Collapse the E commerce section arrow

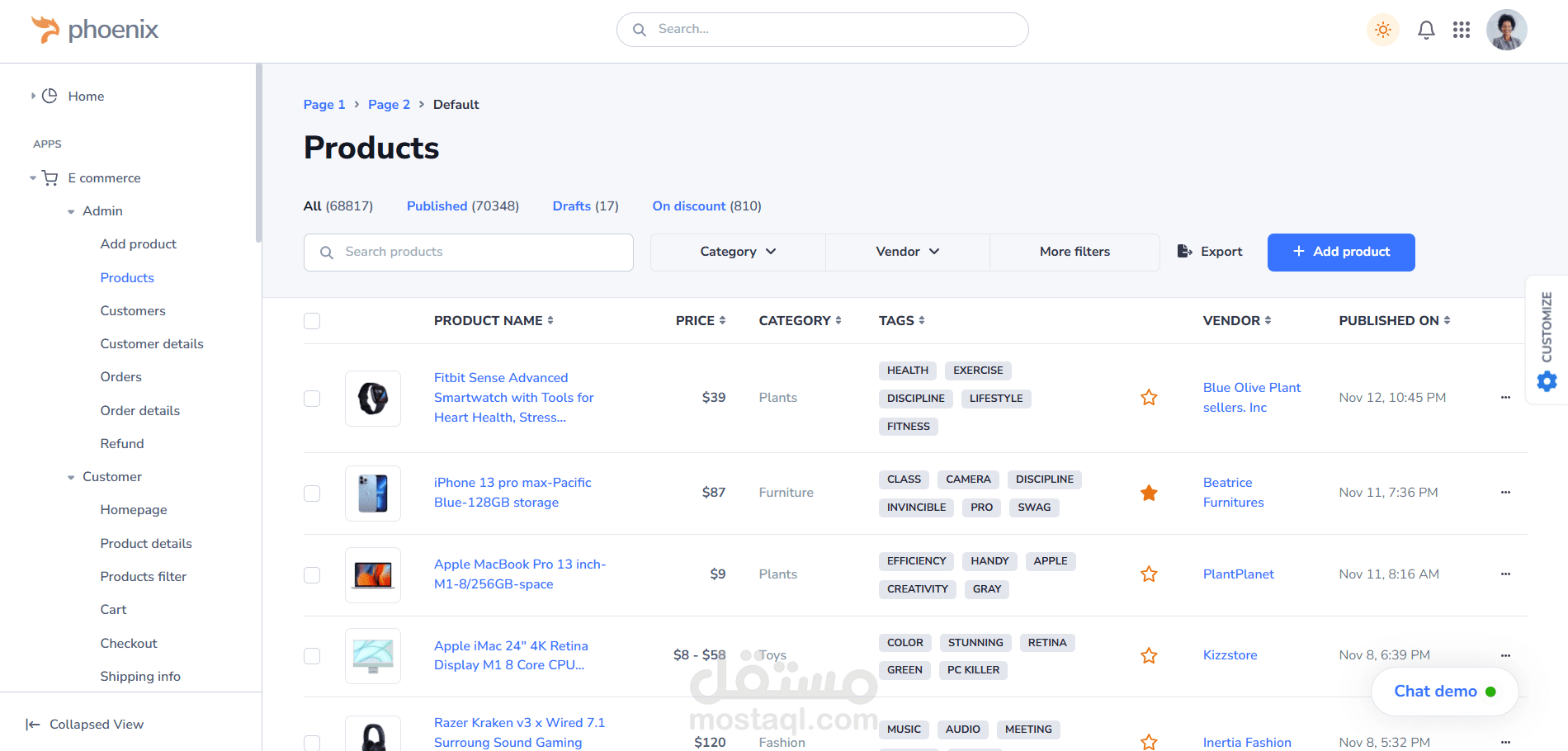[33, 177]
